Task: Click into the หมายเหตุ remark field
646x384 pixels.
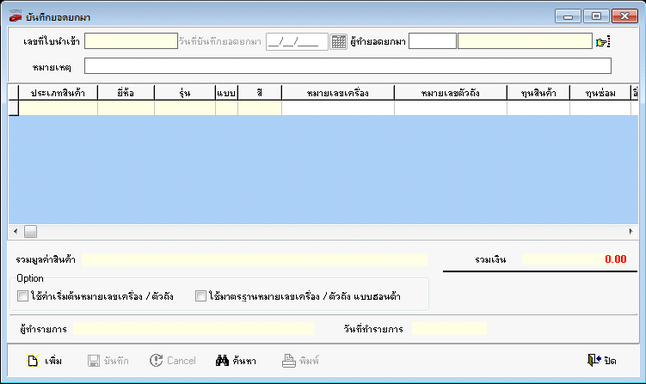Action: [x=348, y=66]
